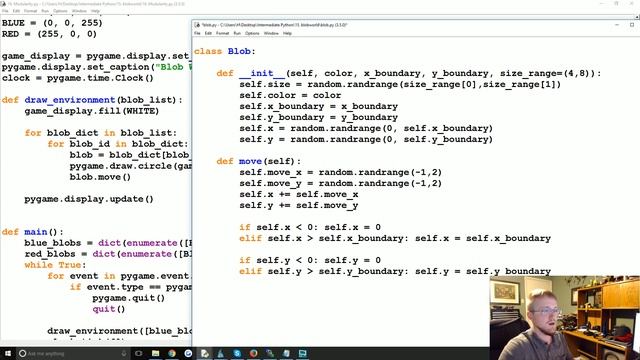Image resolution: width=640 pixels, height=360 pixels.
Task: Click 'if self.x < 0: self.x = 0' line
Action: tap(310, 227)
